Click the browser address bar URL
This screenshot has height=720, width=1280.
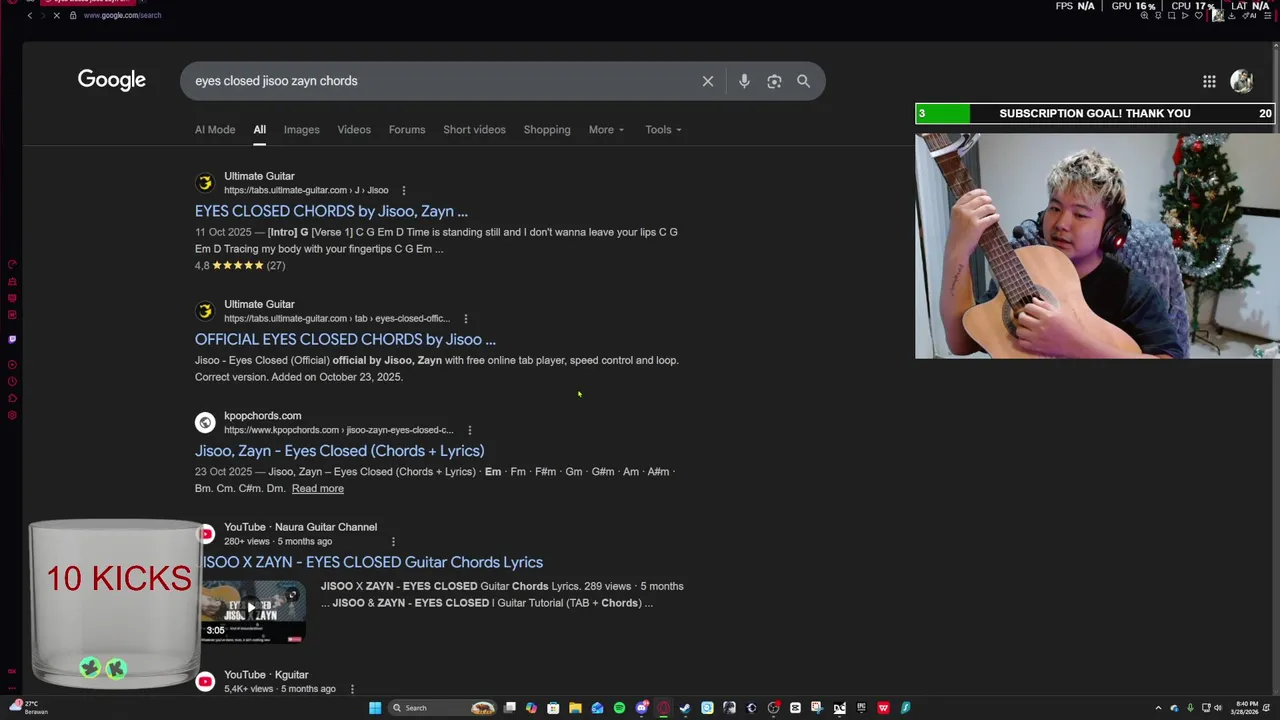[122, 16]
